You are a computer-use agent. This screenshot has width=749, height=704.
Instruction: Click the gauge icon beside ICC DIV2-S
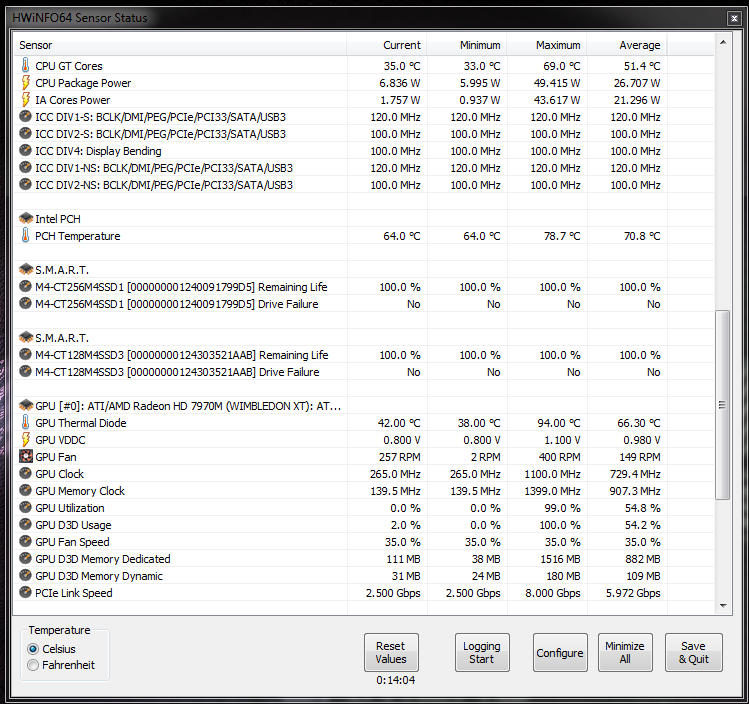(x=25, y=134)
